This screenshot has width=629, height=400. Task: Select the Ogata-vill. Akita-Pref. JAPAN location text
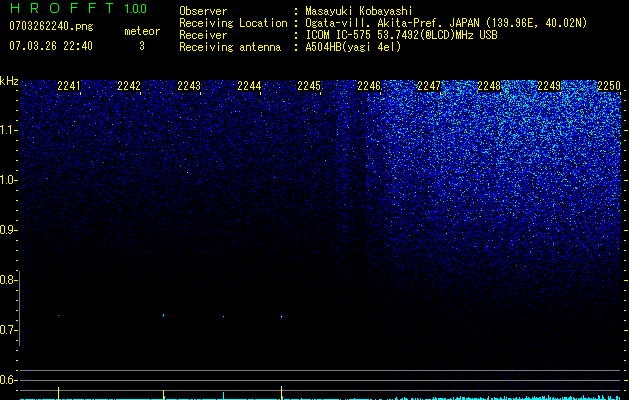tap(446, 23)
